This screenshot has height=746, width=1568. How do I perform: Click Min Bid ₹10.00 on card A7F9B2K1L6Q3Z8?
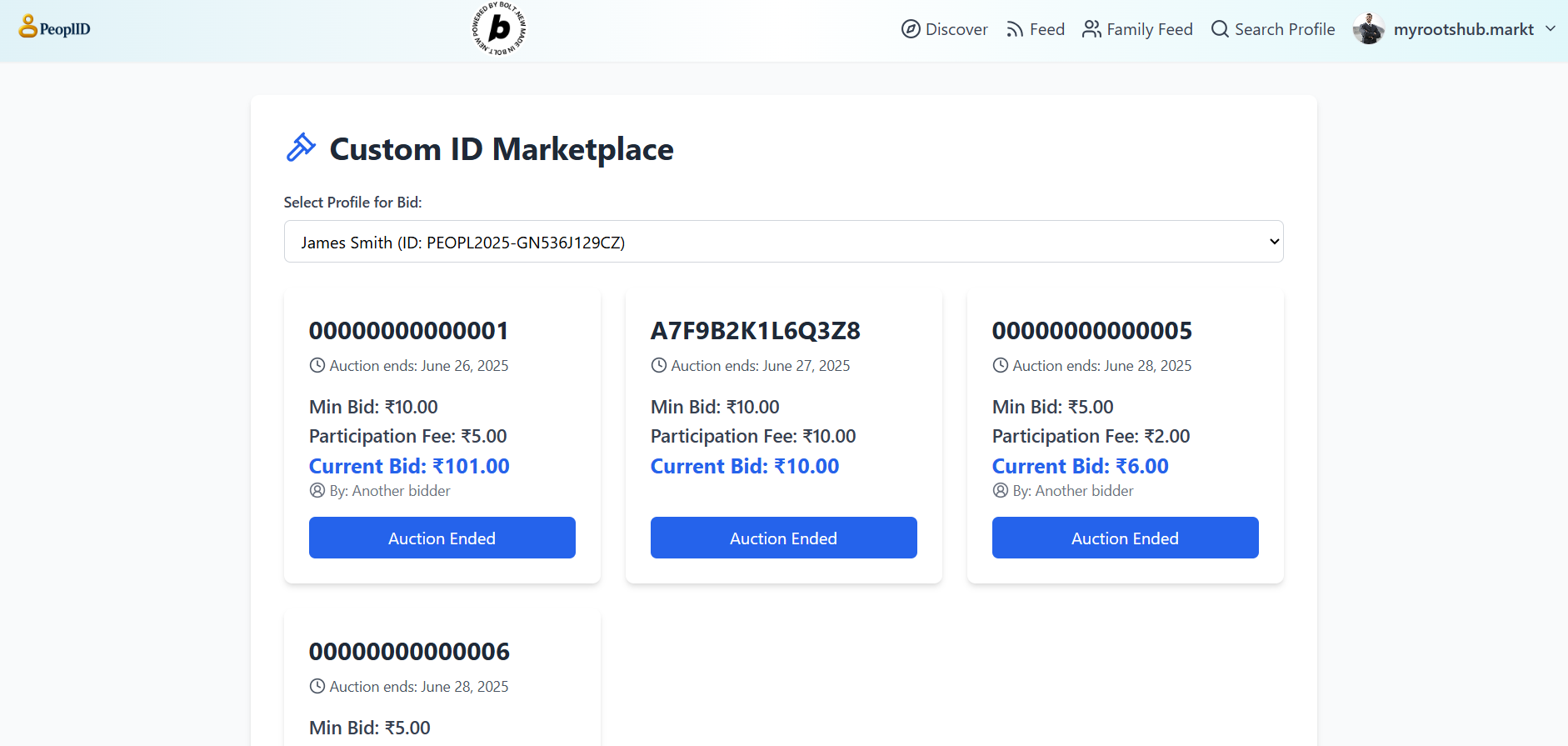715,407
